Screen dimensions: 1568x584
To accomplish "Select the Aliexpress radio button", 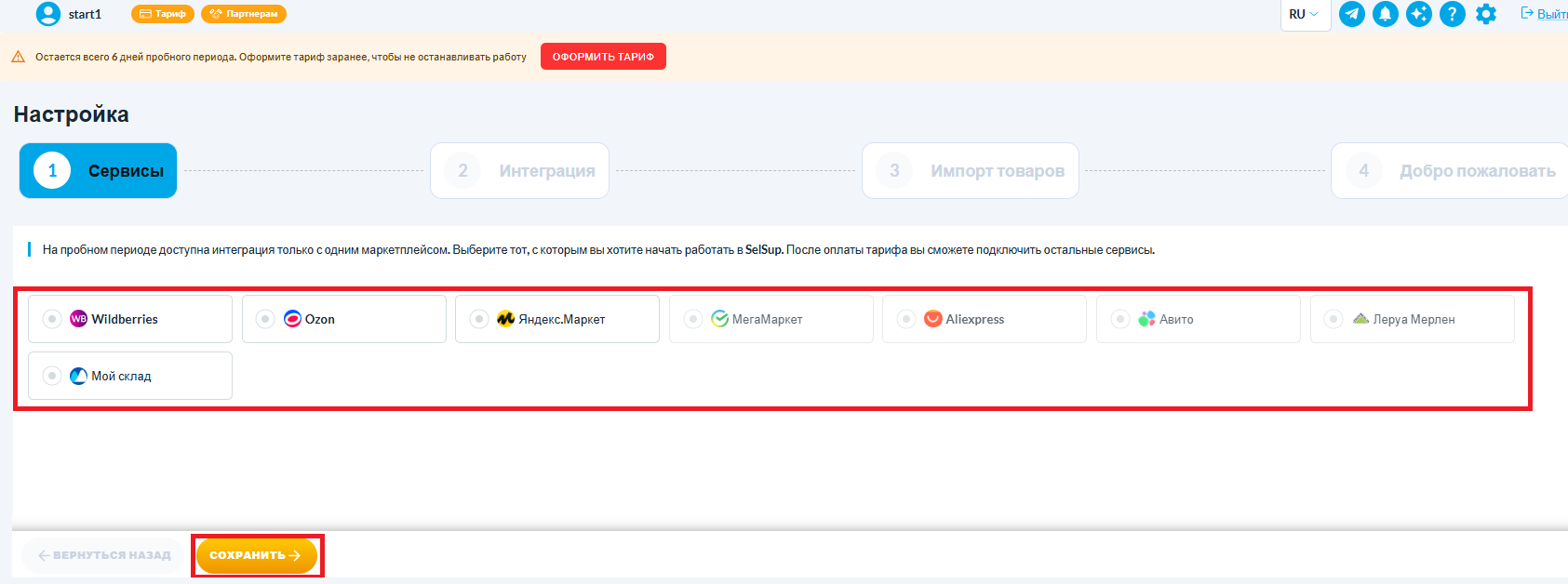I will 906,319.
